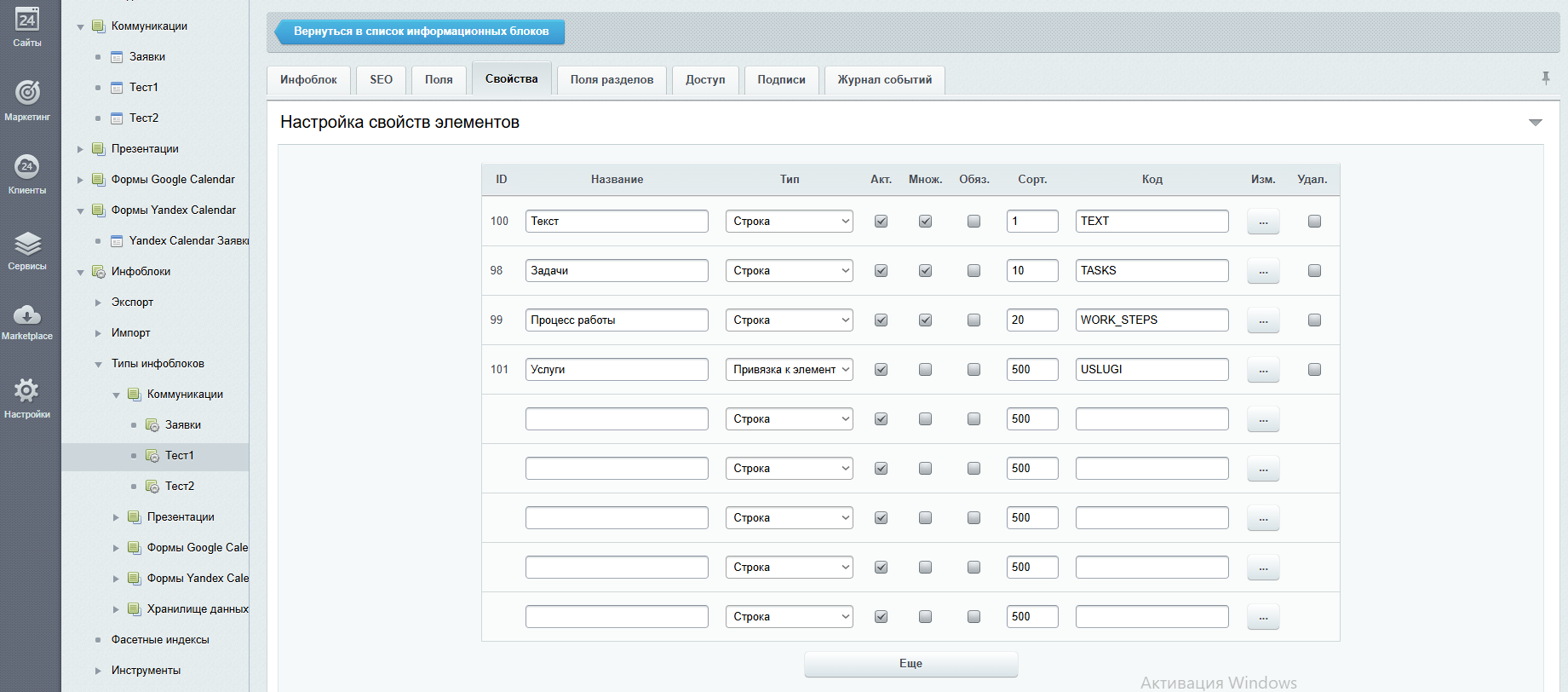
Task: Tick the delete checkbox for Услуги row
Action: click(x=1314, y=370)
